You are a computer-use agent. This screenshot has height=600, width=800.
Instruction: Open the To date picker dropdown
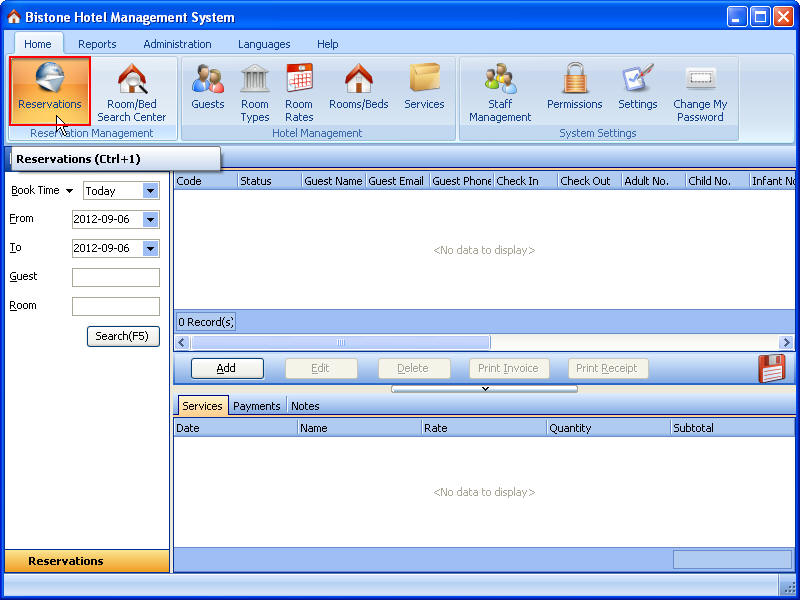point(151,249)
